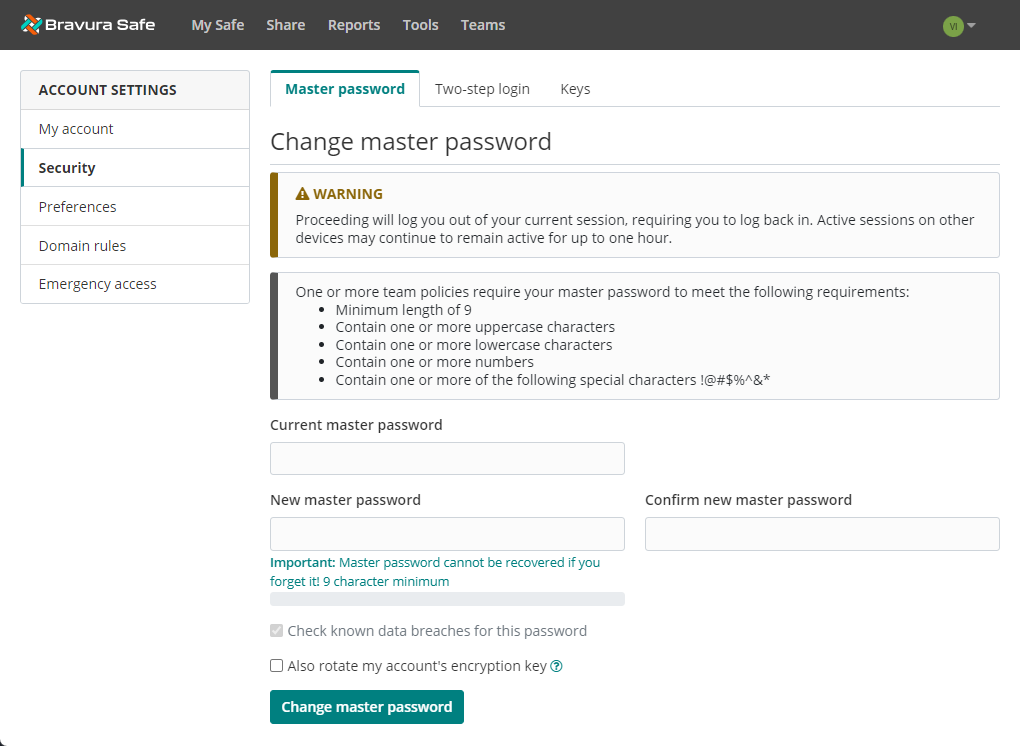Switch to the Two-step login tab
The width and height of the screenshot is (1020, 746).
coord(482,88)
